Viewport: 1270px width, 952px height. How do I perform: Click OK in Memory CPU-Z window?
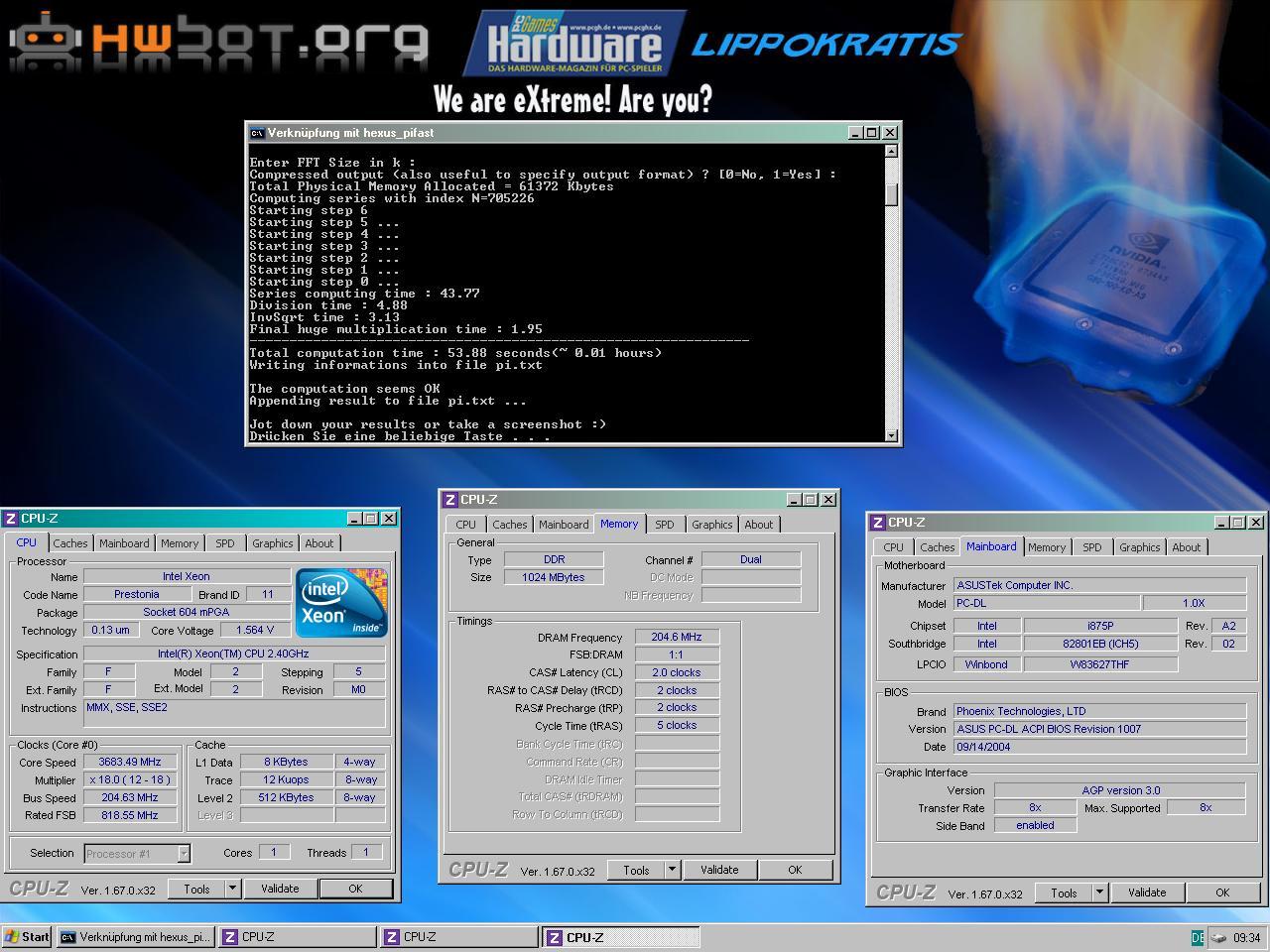point(795,871)
